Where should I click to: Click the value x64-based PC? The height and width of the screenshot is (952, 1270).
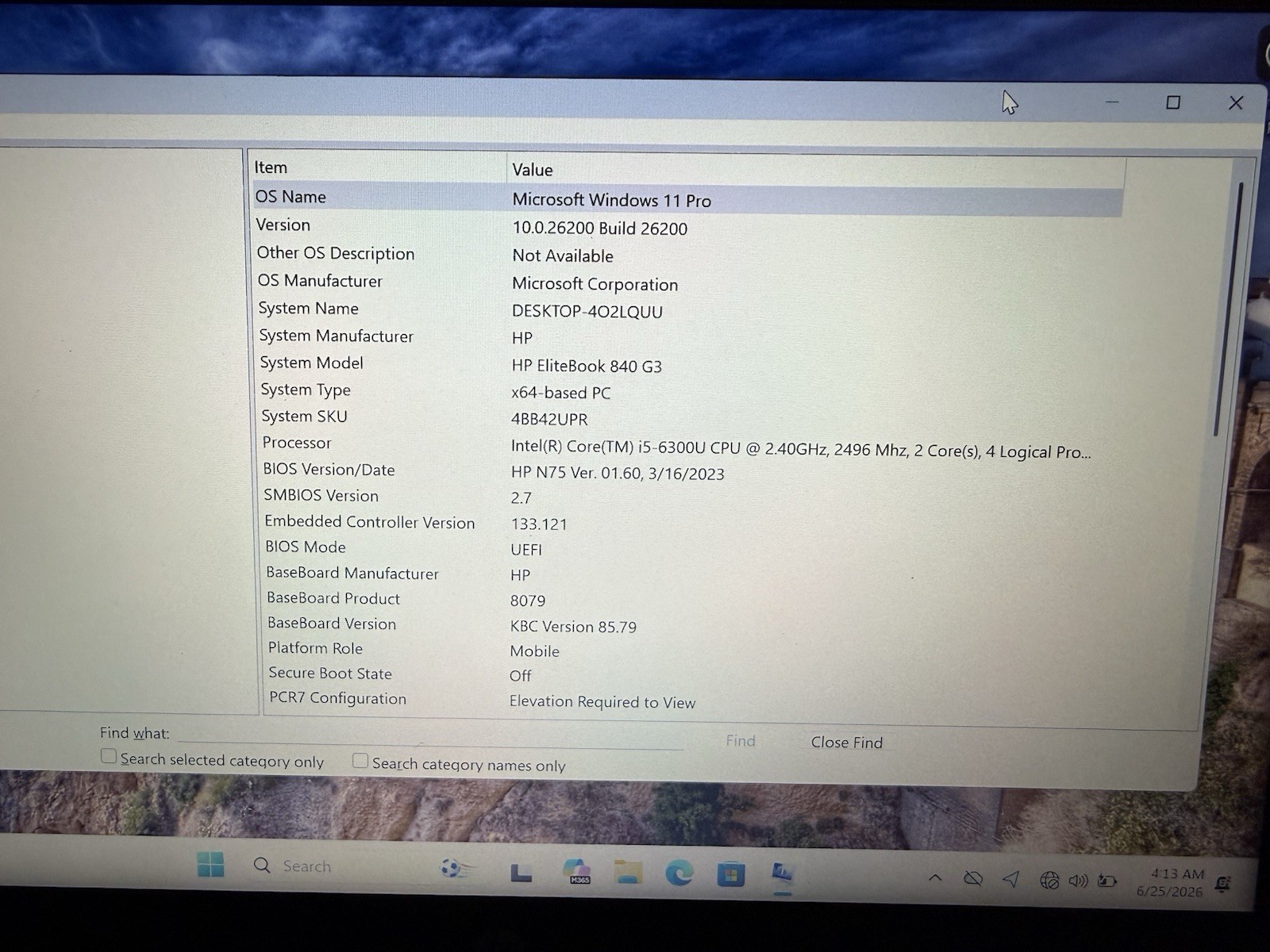560,393
